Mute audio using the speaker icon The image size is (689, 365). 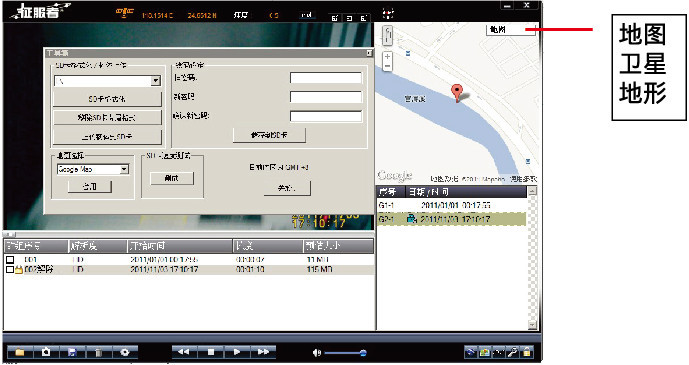[317, 352]
